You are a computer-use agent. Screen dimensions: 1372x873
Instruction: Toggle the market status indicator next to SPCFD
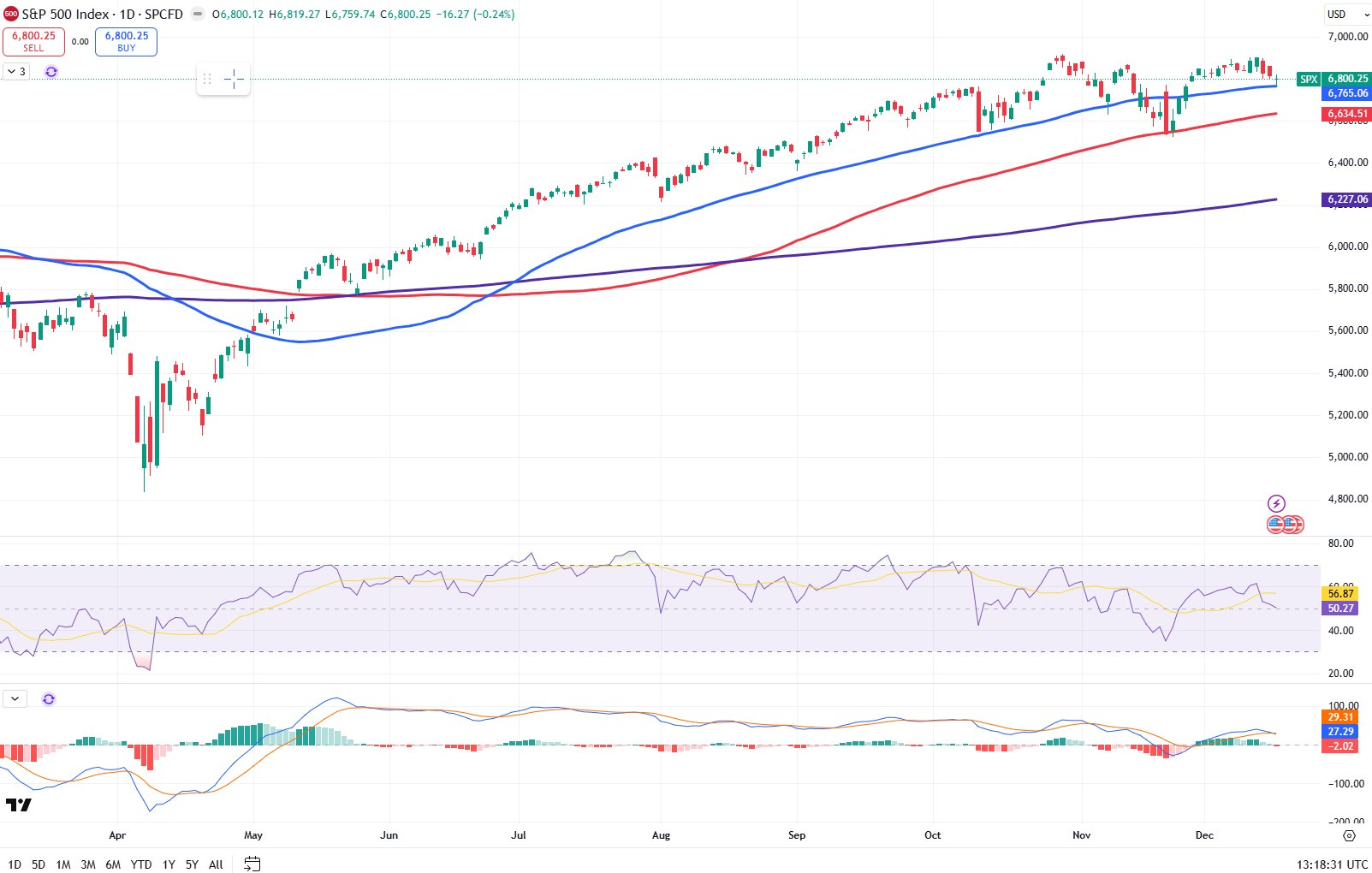point(198,14)
